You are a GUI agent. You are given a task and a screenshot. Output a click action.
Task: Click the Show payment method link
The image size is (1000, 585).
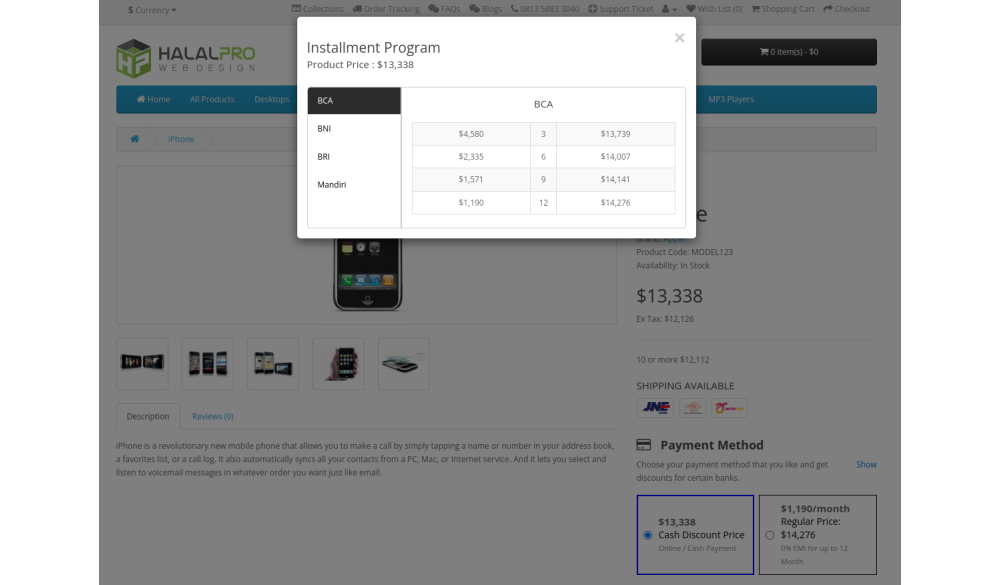(x=866, y=464)
